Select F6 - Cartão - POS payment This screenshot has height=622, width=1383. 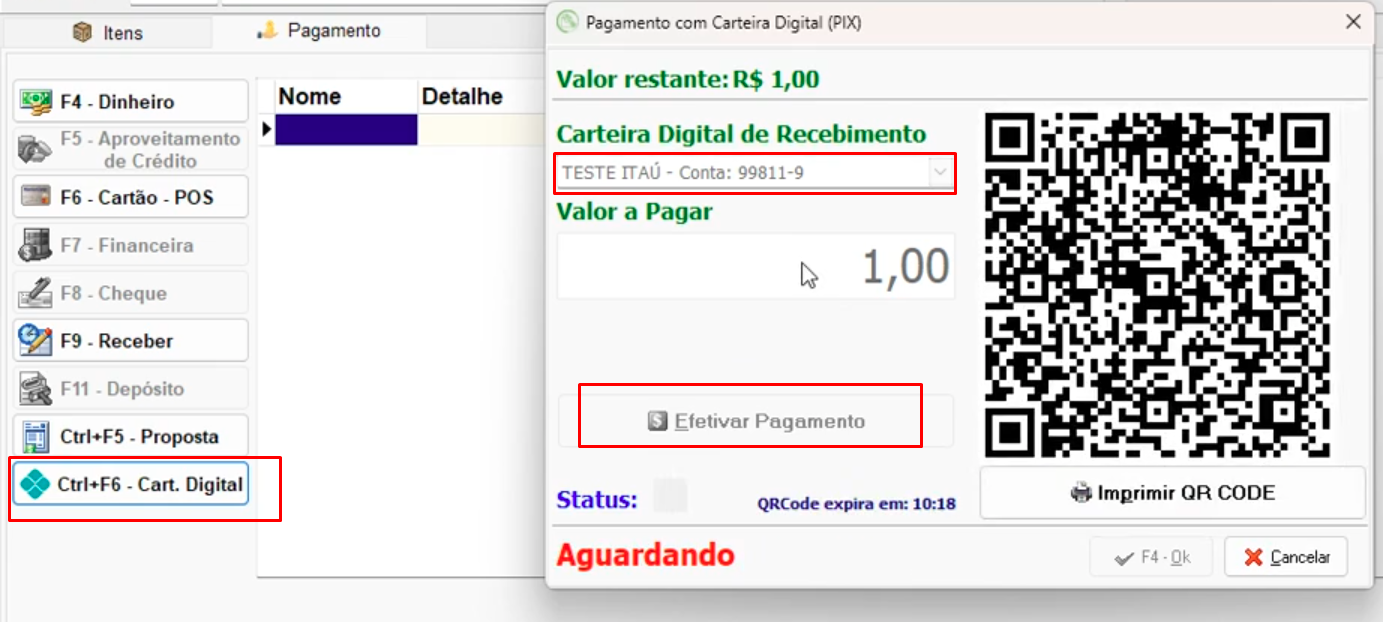coord(130,197)
